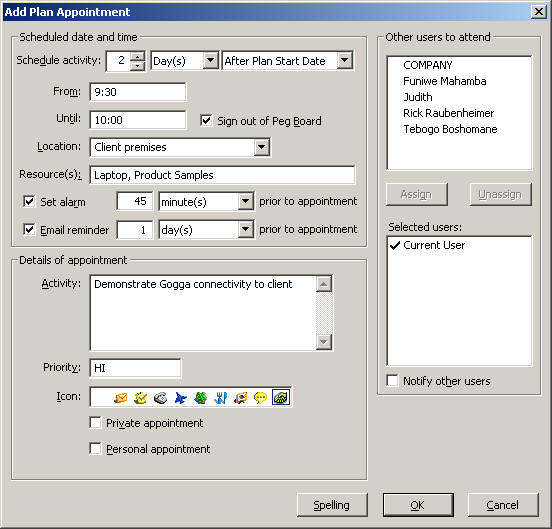Viewport: 552px width, 529px height.
Task: Toggle the Set alarm checkbox
Action: (x=29, y=202)
